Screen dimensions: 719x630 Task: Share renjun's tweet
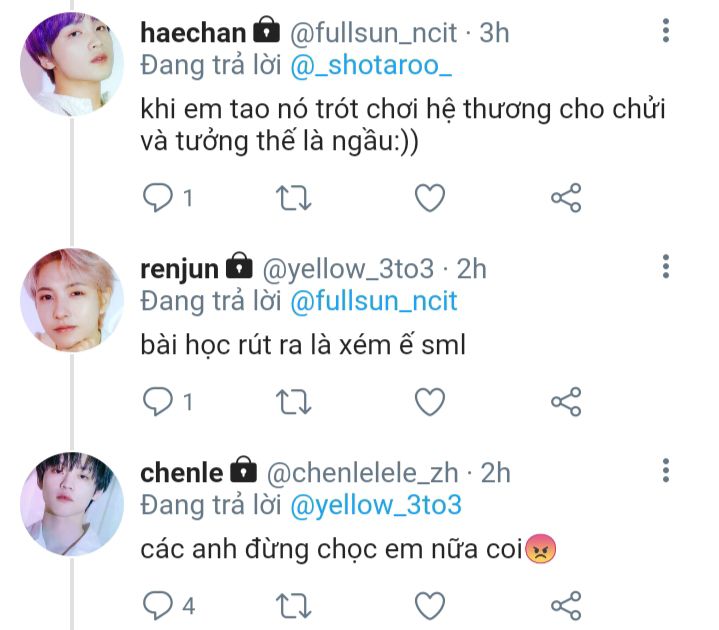[566, 402]
